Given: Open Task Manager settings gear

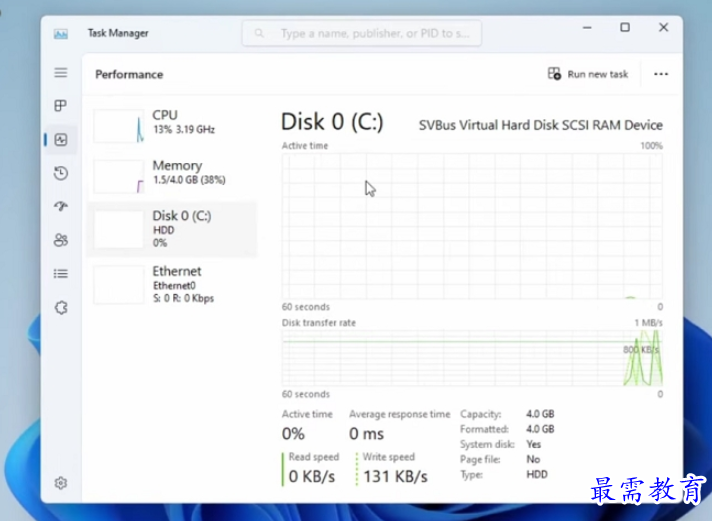Looking at the screenshot, I should tap(61, 483).
